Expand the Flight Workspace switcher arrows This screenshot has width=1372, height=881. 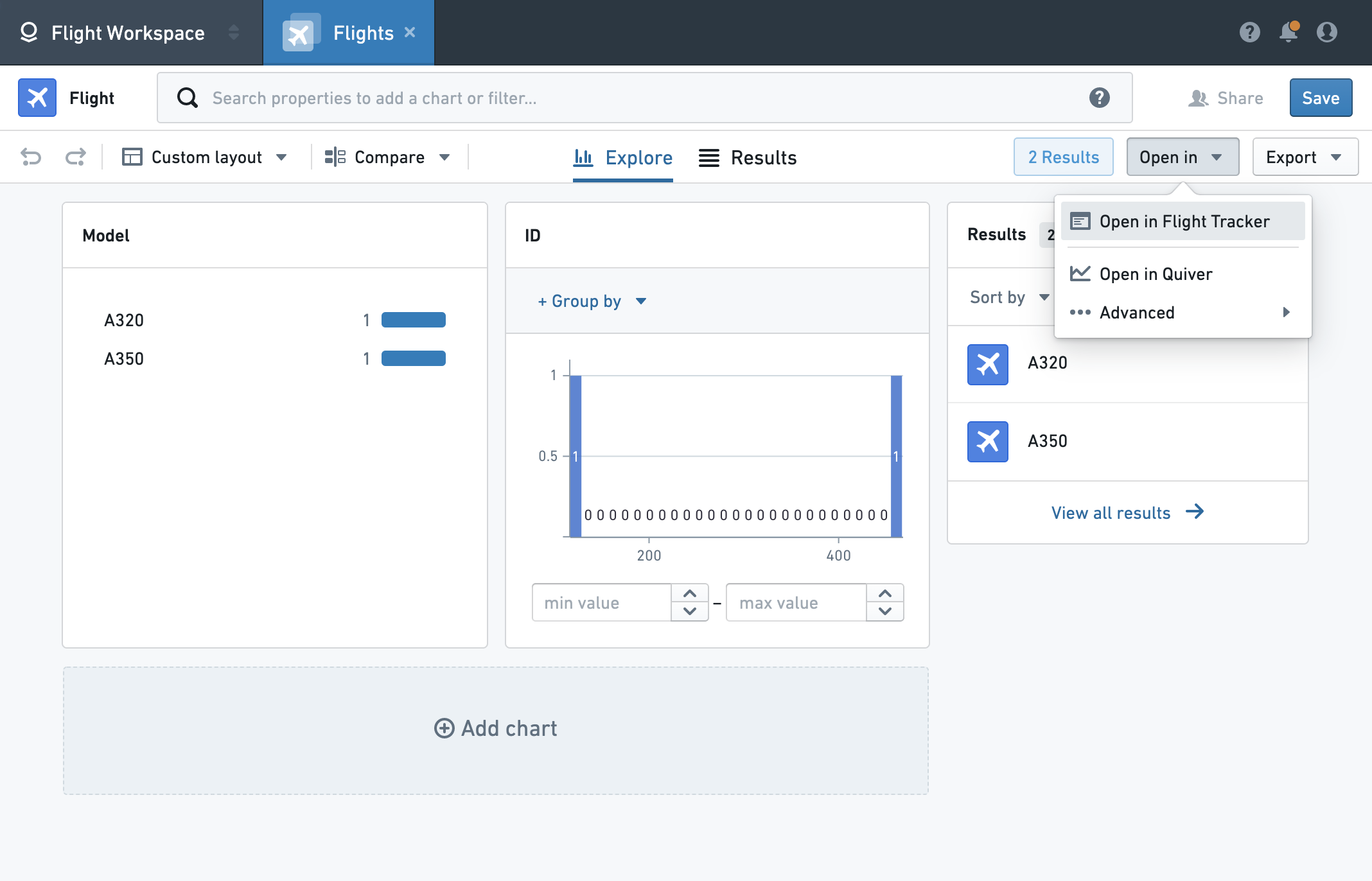[234, 32]
